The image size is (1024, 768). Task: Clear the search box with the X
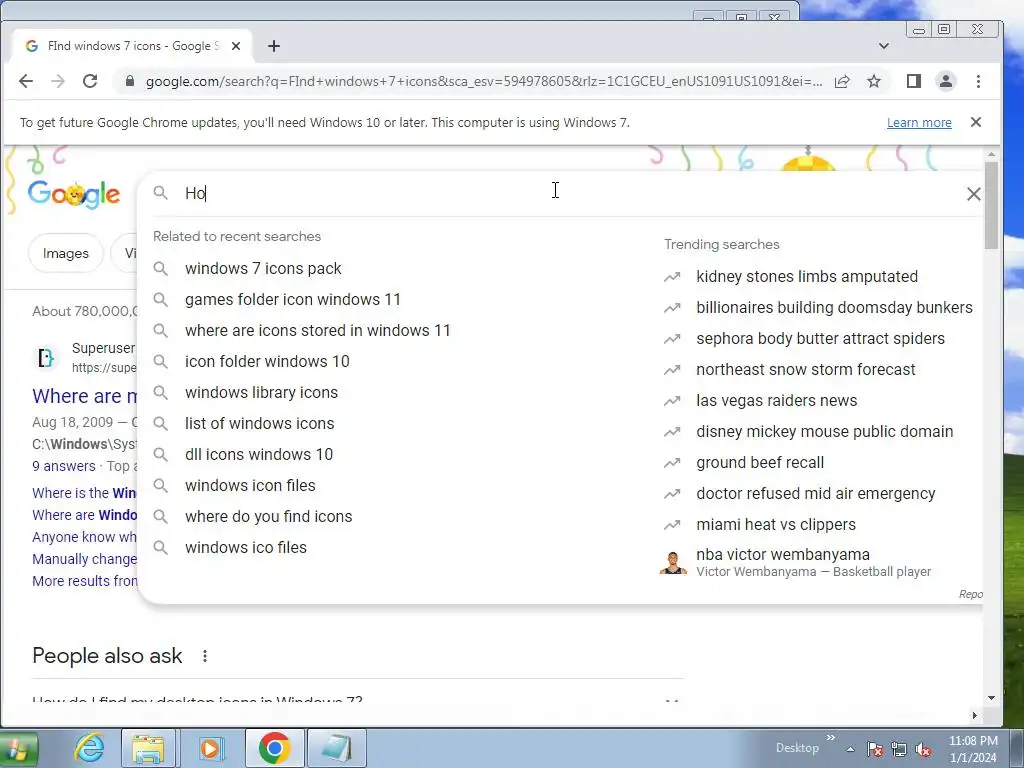coord(974,193)
